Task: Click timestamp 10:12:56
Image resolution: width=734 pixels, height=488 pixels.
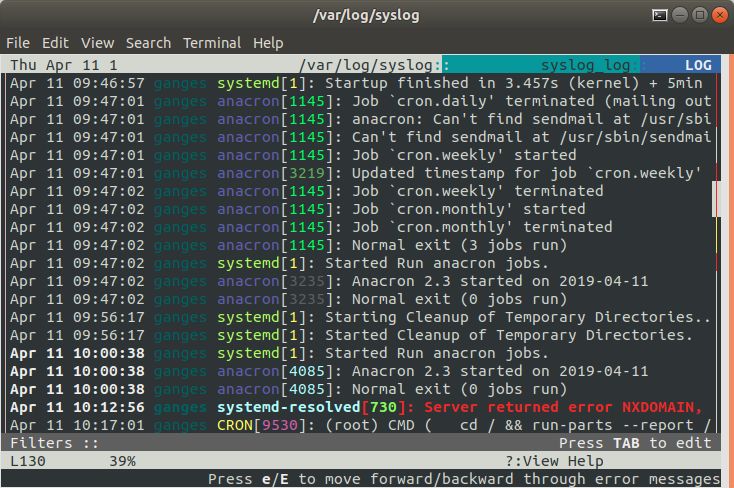Action: tap(109, 407)
